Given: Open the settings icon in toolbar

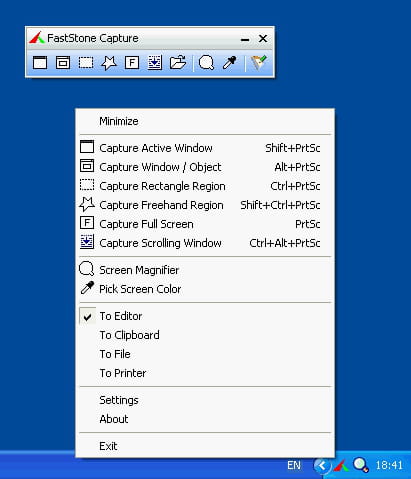Looking at the screenshot, I should tap(259, 63).
